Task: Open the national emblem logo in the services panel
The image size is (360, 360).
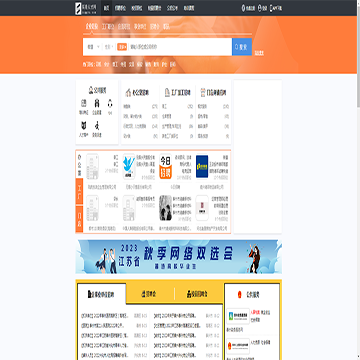Action: 238,346
